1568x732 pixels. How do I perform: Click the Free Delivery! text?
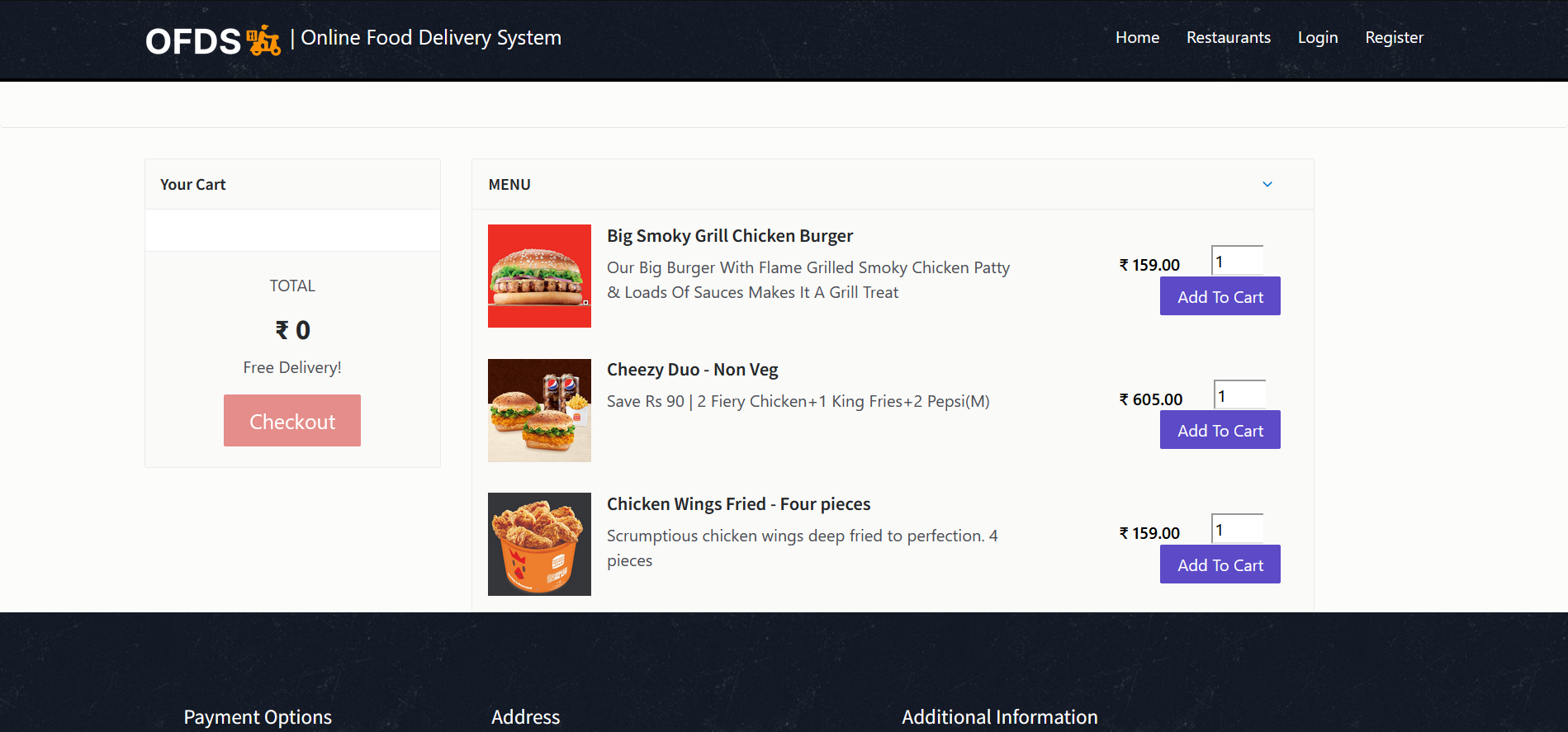(x=291, y=367)
